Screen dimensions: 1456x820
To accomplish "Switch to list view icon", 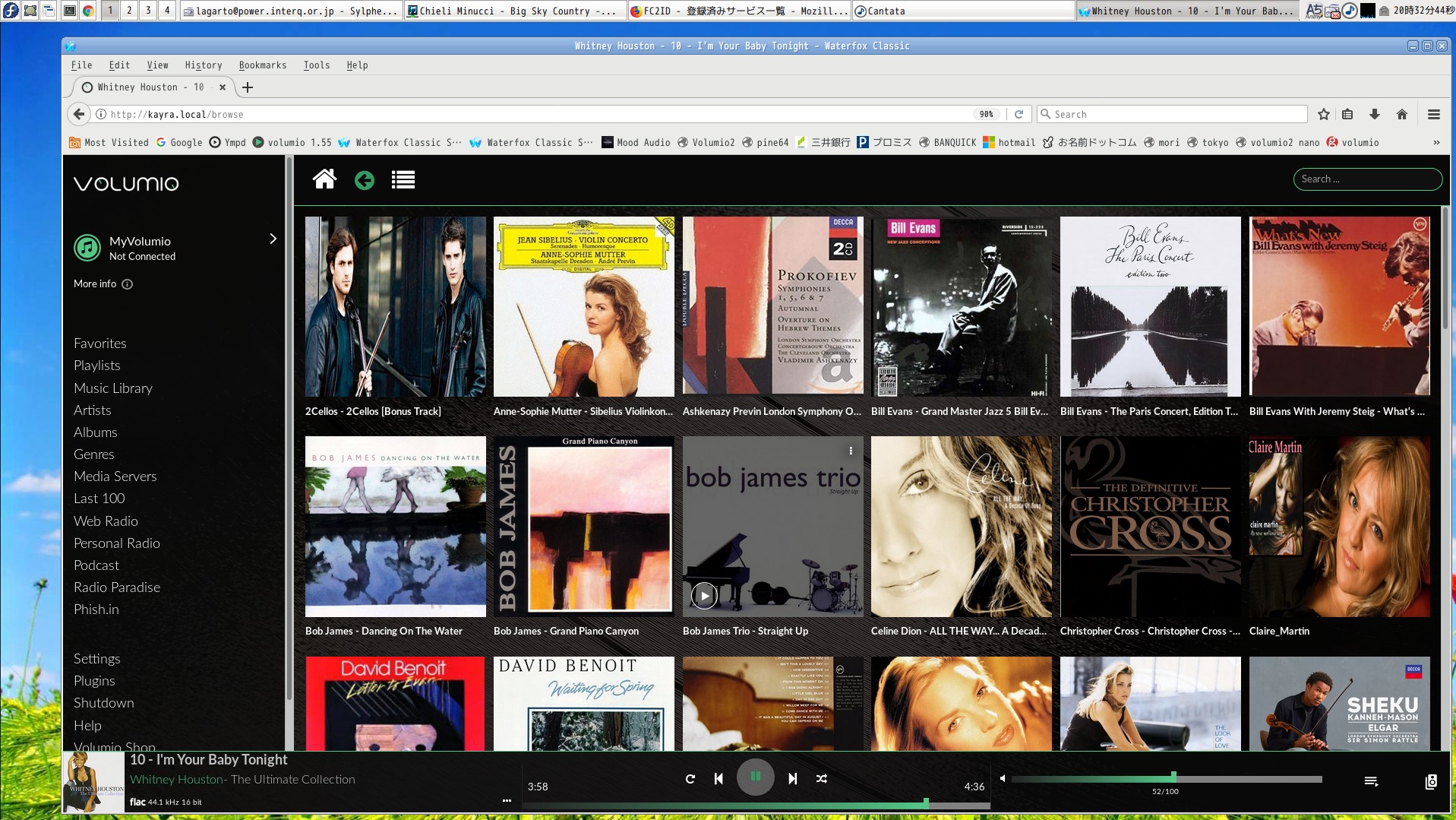I will (403, 180).
